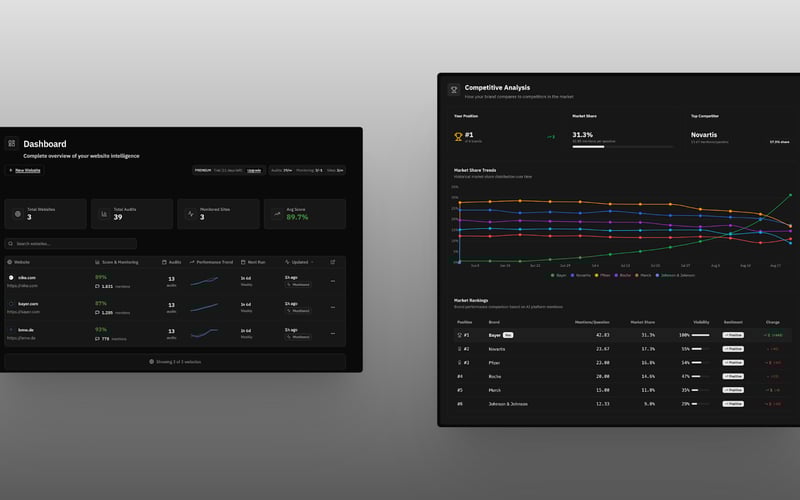Click the Competitive Analysis trophy icon

click(x=454, y=90)
